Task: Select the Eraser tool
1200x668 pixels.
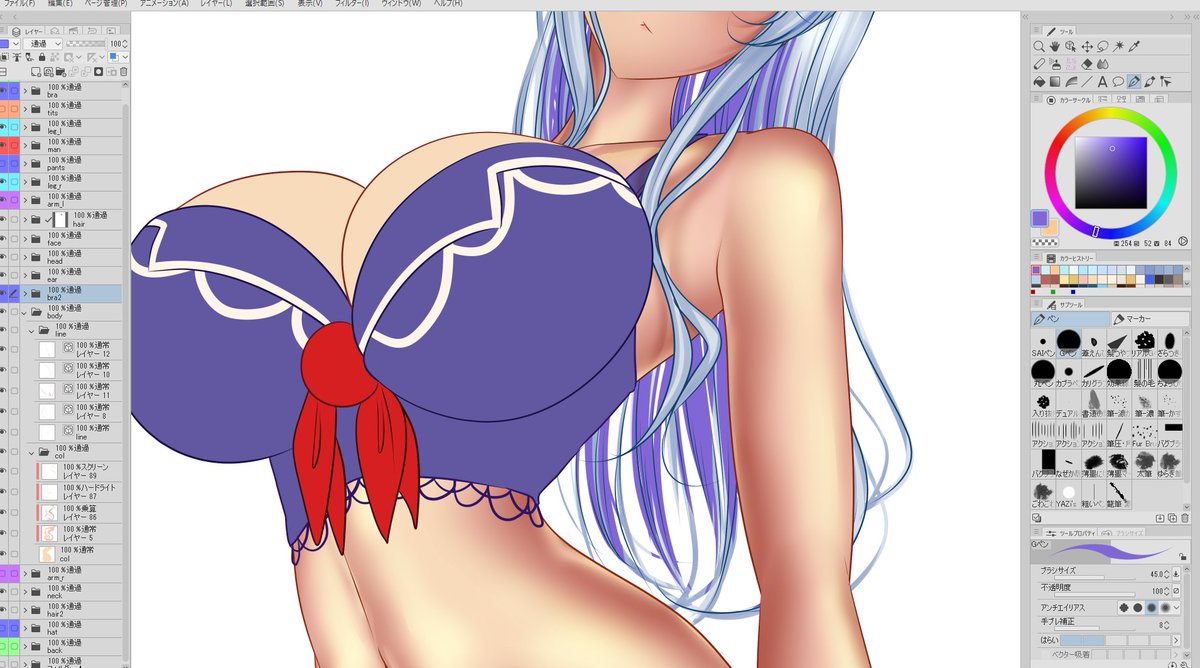Action: click(1087, 64)
